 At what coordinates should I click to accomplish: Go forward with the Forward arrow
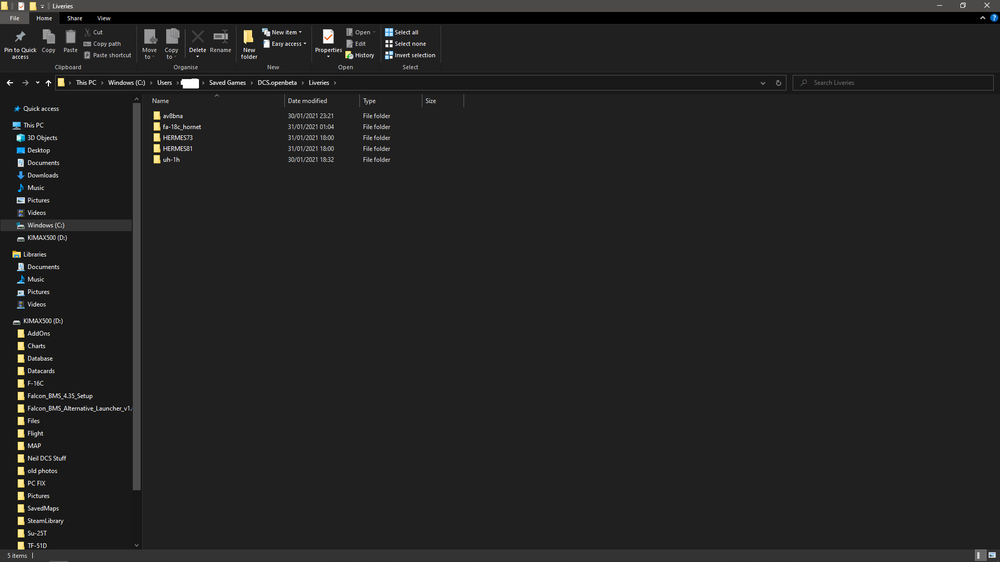point(25,82)
